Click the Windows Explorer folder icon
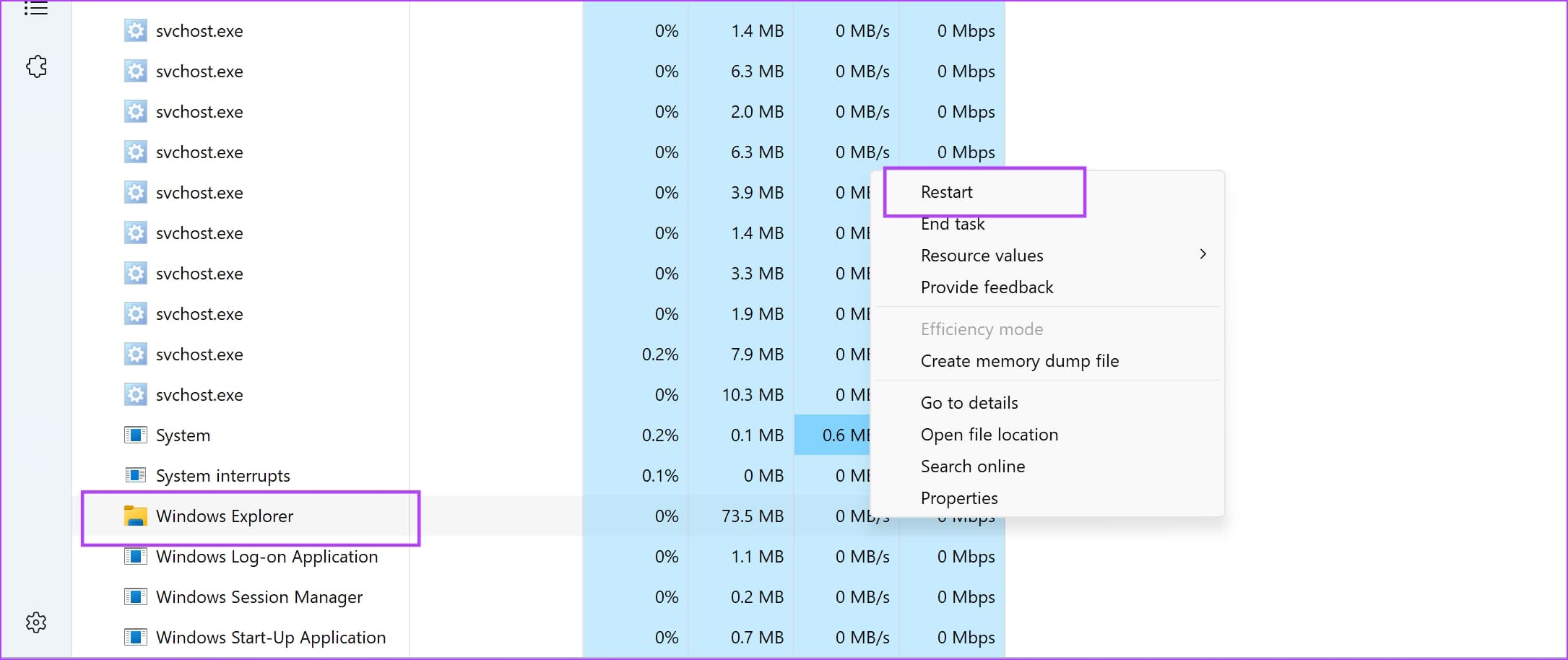The height and width of the screenshot is (660, 1568). click(x=136, y=516)
